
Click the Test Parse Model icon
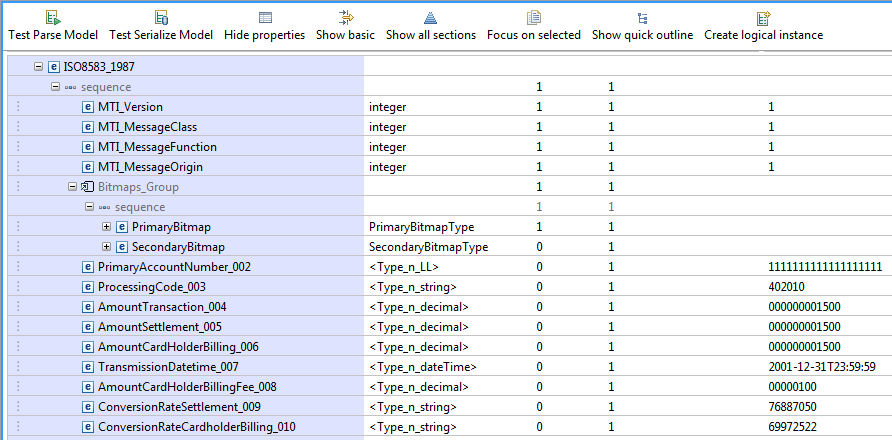53,18
